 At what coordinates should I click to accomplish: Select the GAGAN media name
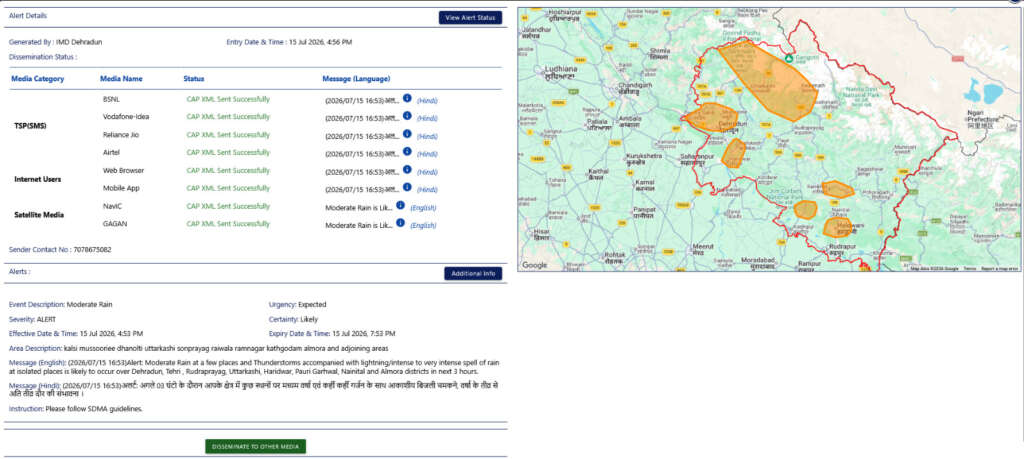[x=114, y=223]
